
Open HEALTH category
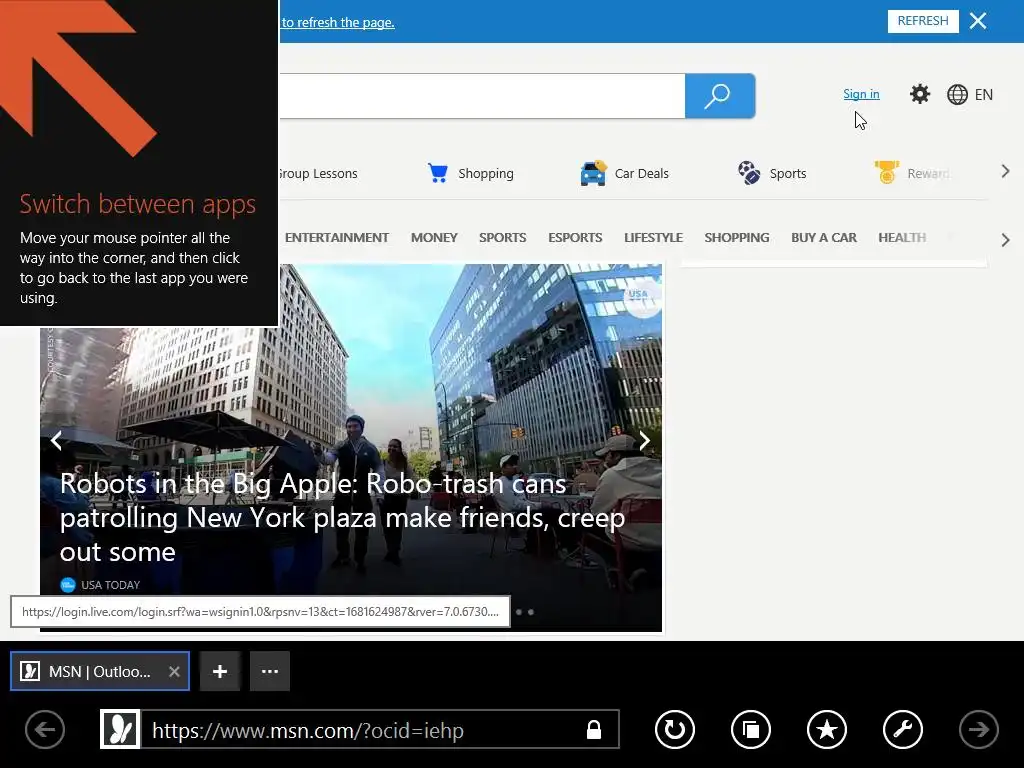click(x=902, y=238)
